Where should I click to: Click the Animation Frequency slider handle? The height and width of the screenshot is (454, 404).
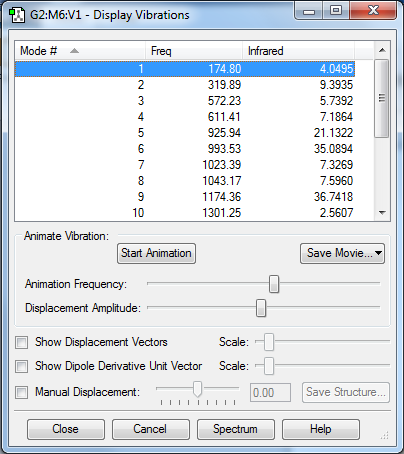click(274, 284)
